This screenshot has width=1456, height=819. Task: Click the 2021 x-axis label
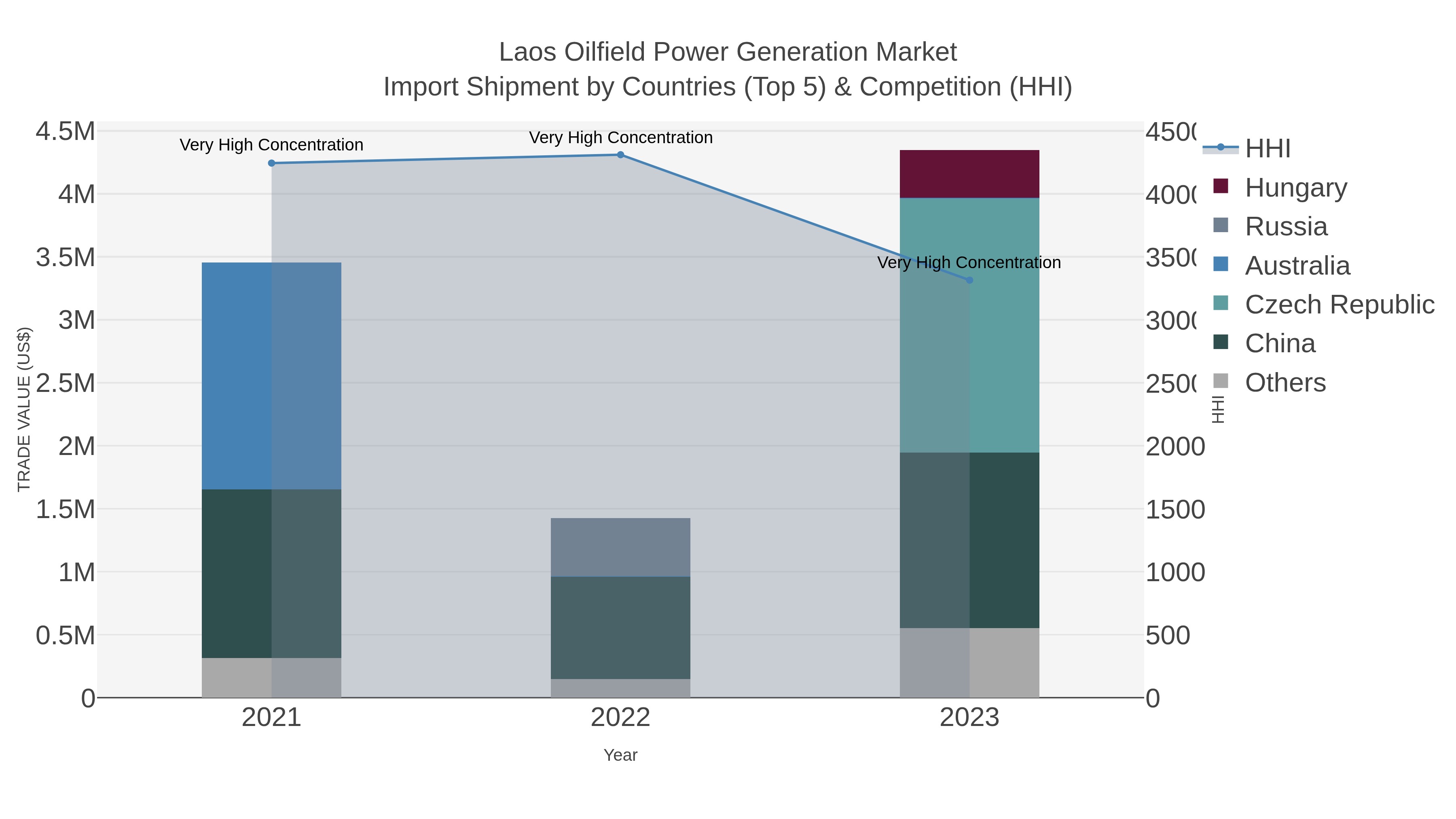click(271, 718)
